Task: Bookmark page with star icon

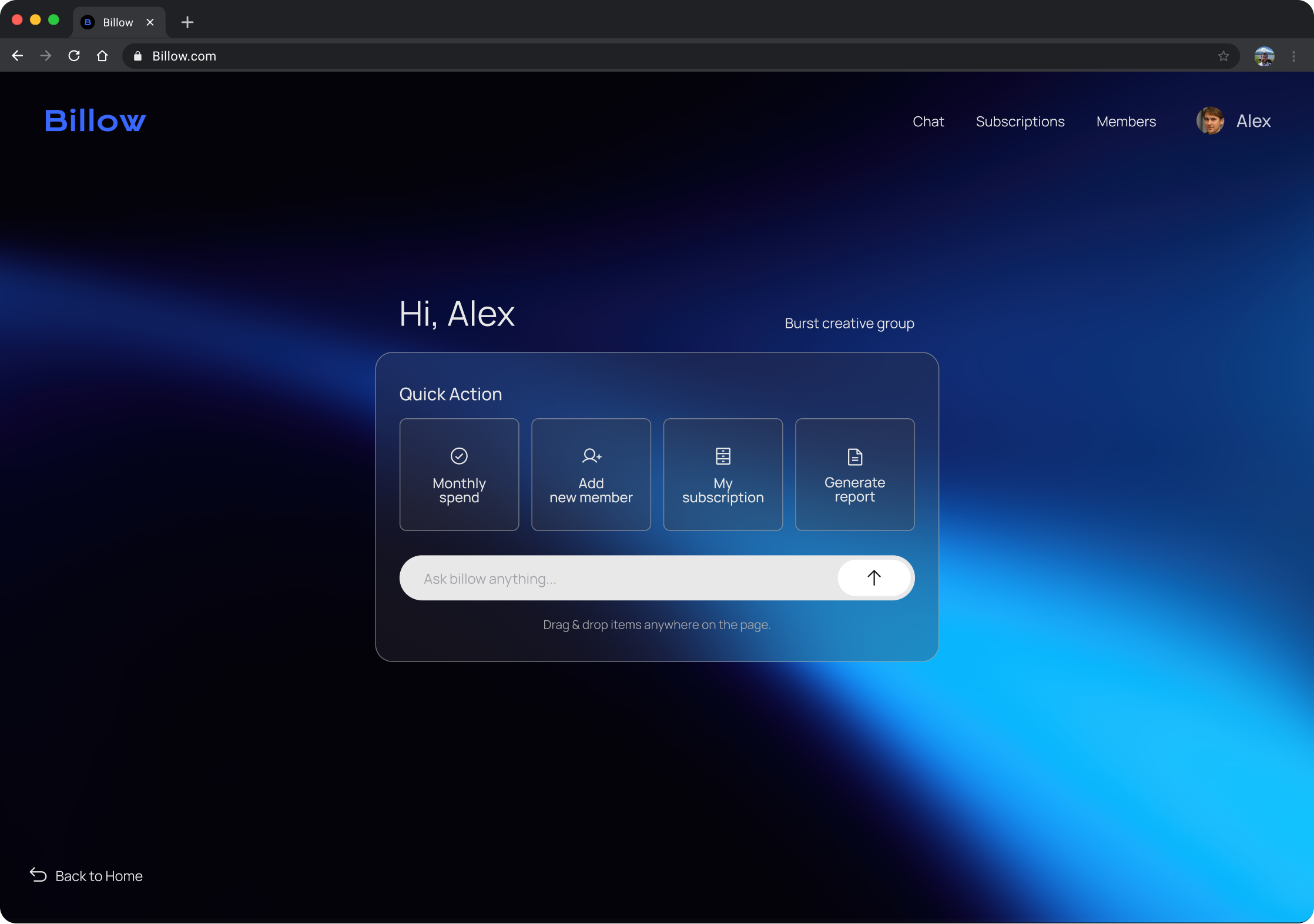Action: 1223,56
